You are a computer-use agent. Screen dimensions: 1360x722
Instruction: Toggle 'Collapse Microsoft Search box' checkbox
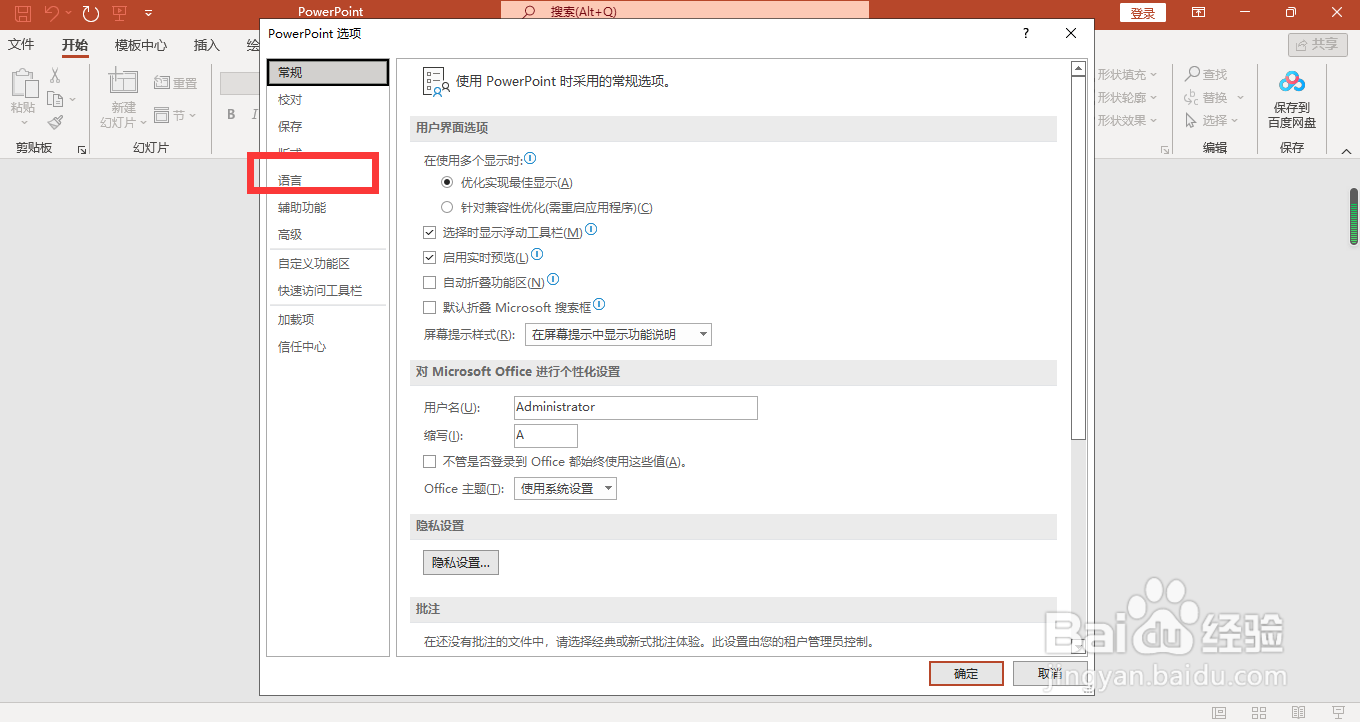tap(430, 308)
